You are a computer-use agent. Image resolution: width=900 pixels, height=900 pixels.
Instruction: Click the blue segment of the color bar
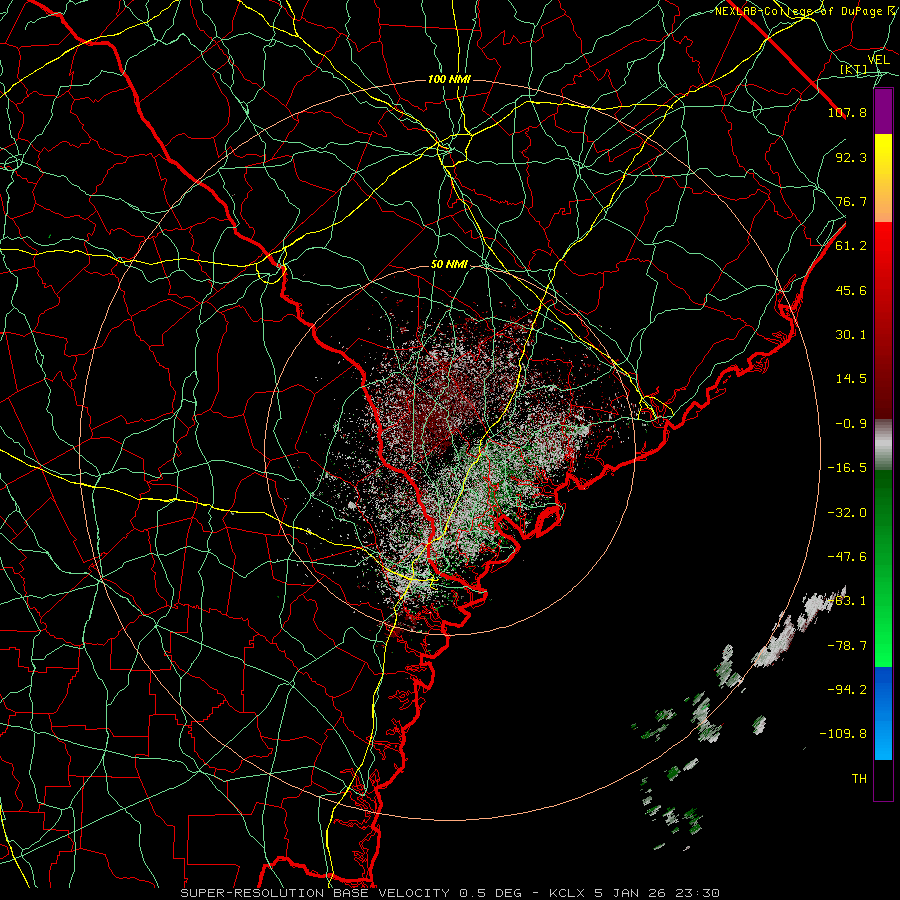click(x=883, y=713)
